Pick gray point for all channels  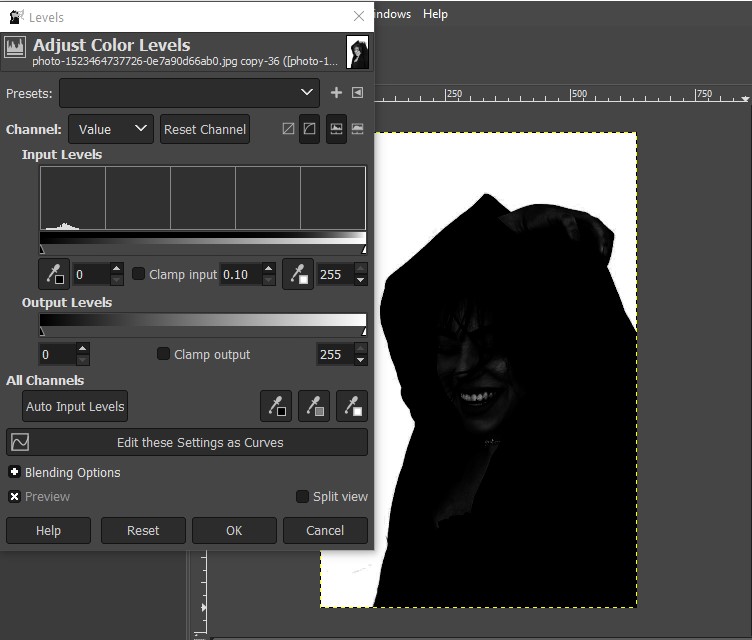(x=314, y=406)
